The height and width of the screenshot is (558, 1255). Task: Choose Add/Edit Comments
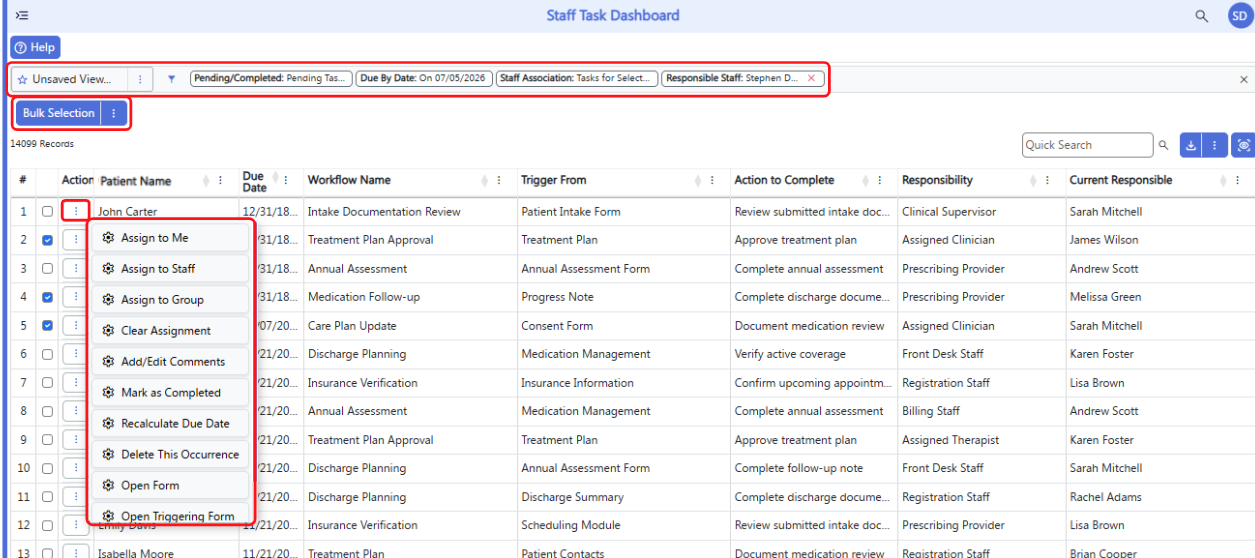click(x=171, y=362)
